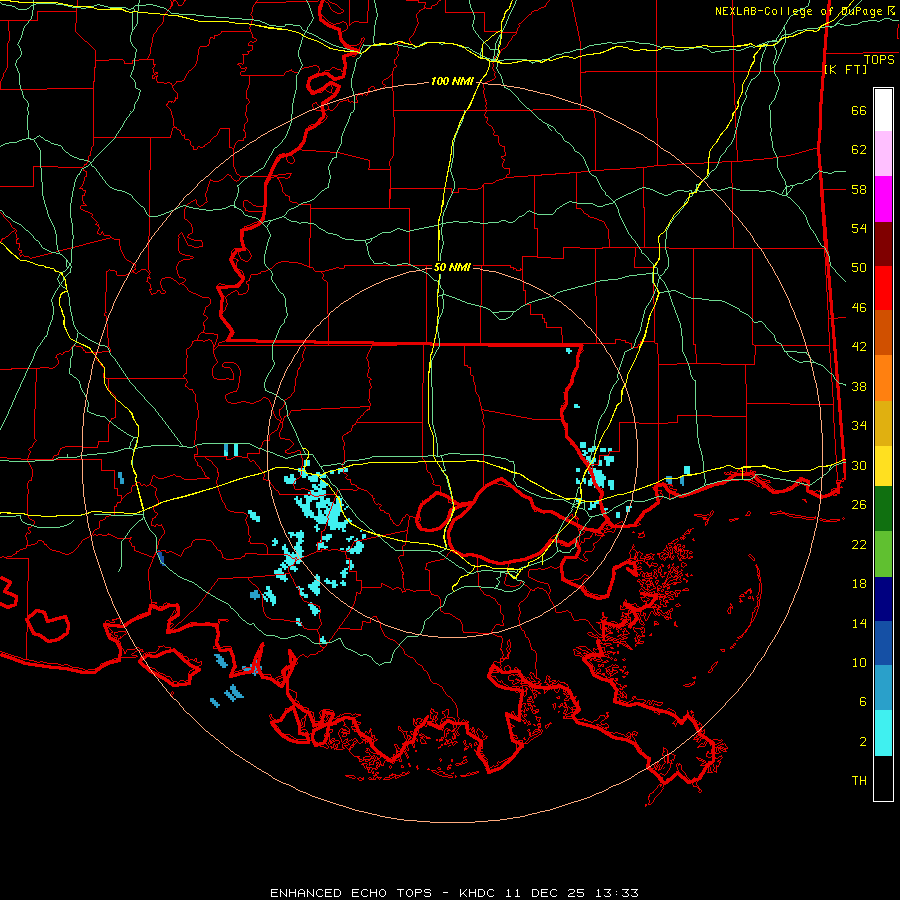This screenshot has height=900, width=900.
Task: Click the medium blue legend swatch
Action: (883, 643)
